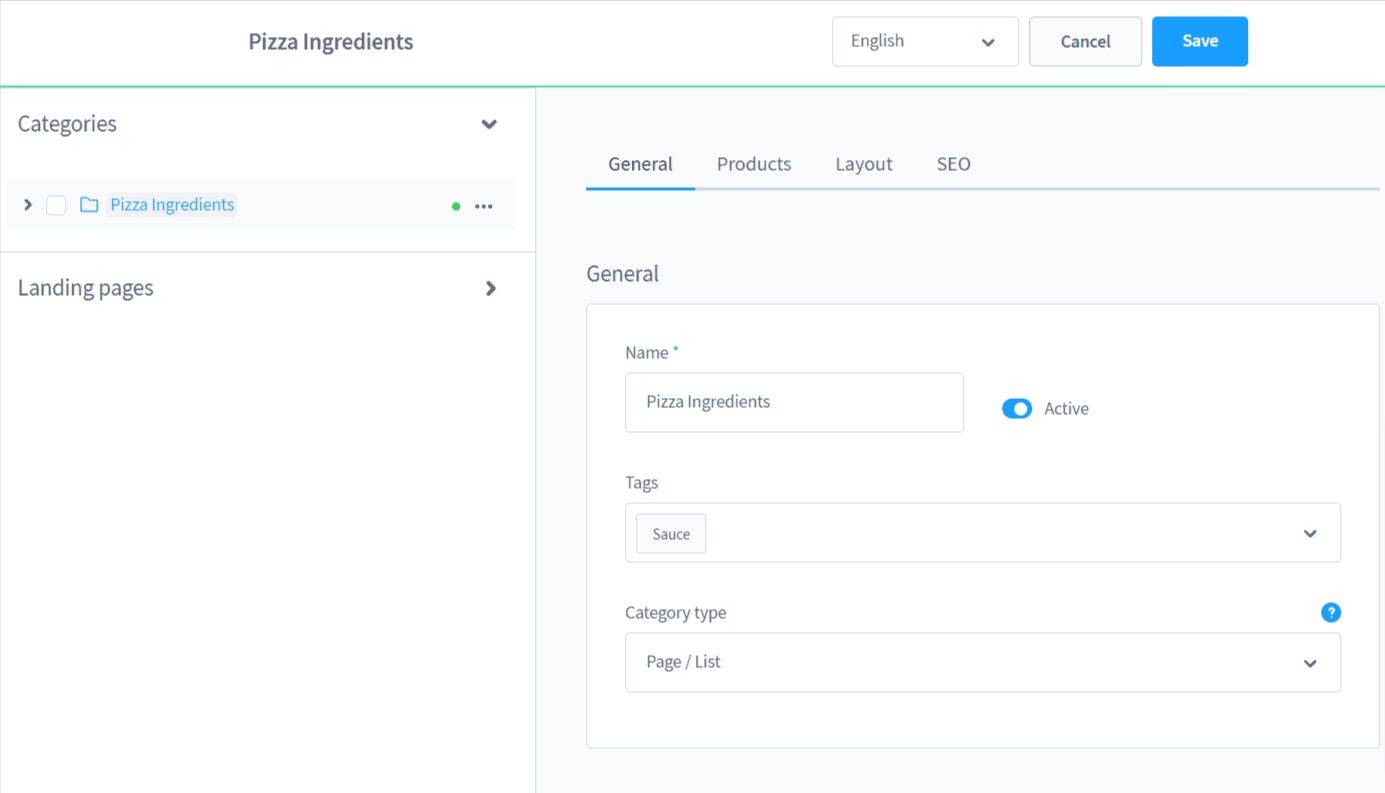
Task: Toggle selection of the Pizza Ingredients category
Action: (56, 205)
